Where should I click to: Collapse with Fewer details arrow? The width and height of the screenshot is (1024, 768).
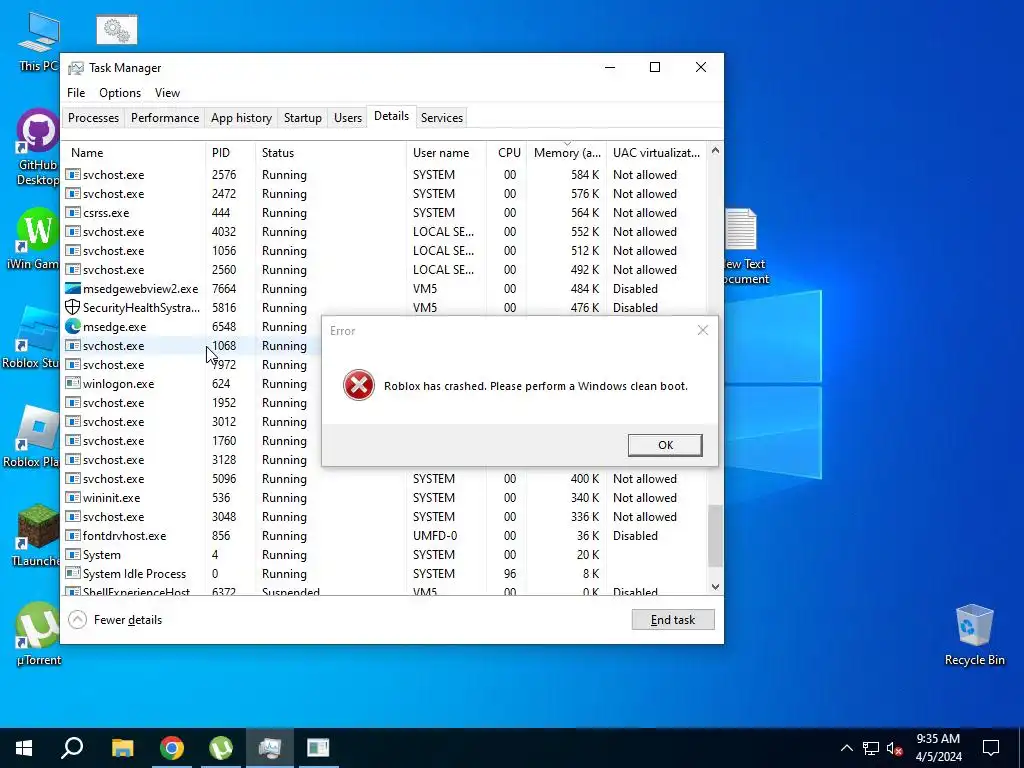click(x=77, y=619)
